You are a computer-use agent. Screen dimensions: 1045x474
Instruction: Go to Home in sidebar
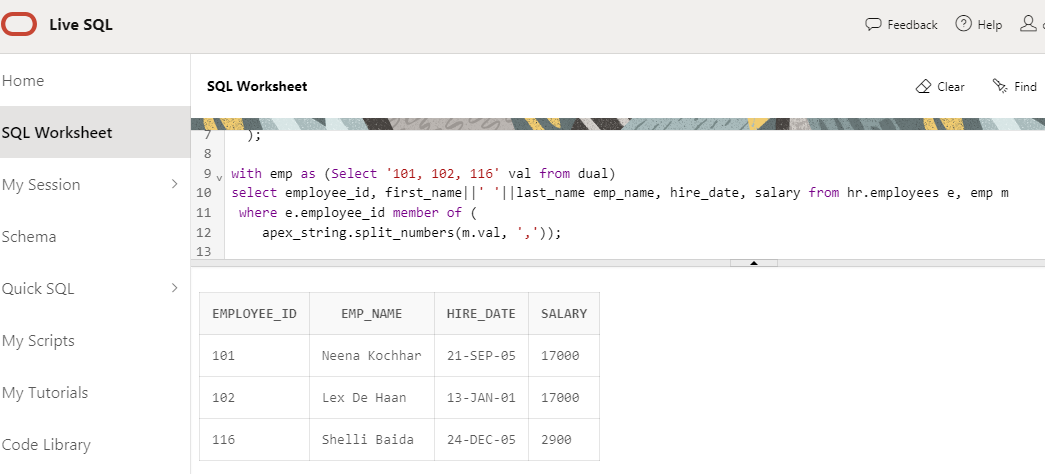[24, 81]
